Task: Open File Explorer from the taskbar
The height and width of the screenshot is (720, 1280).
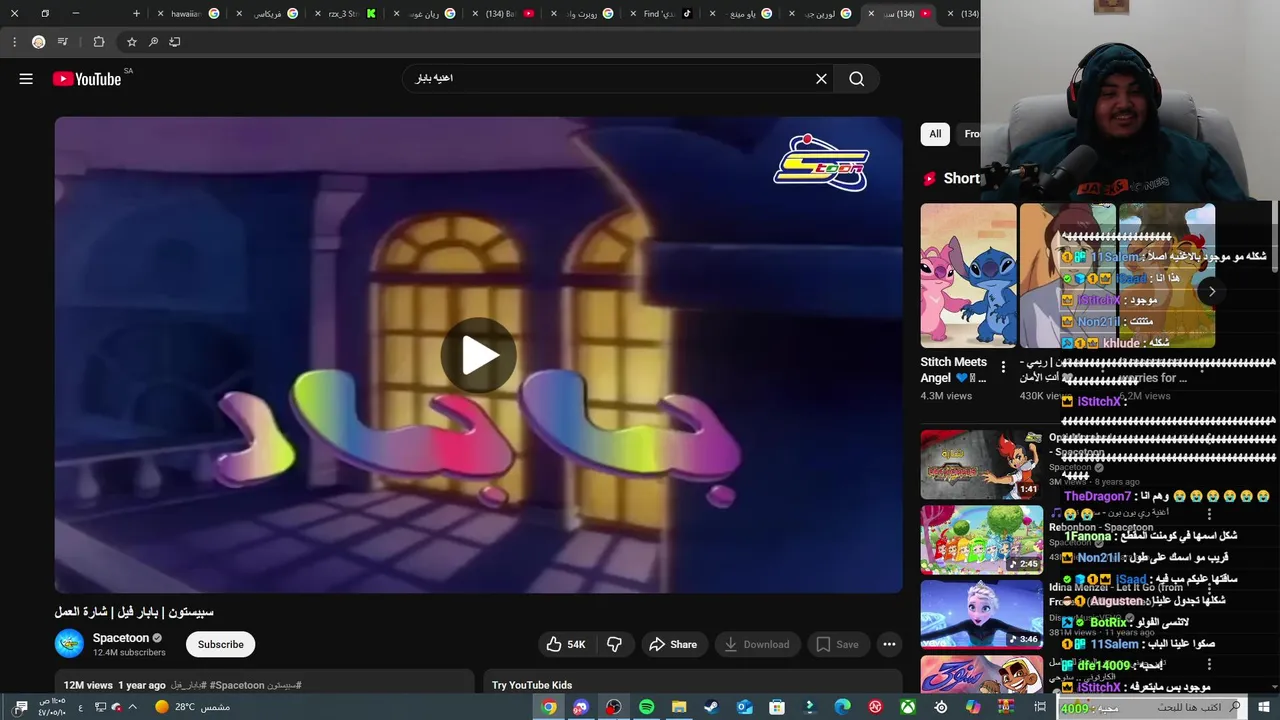Action: 679,707
